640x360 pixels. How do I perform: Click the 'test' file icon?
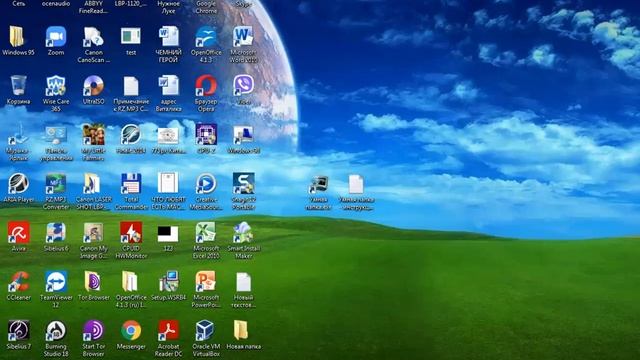coord(131,37)
